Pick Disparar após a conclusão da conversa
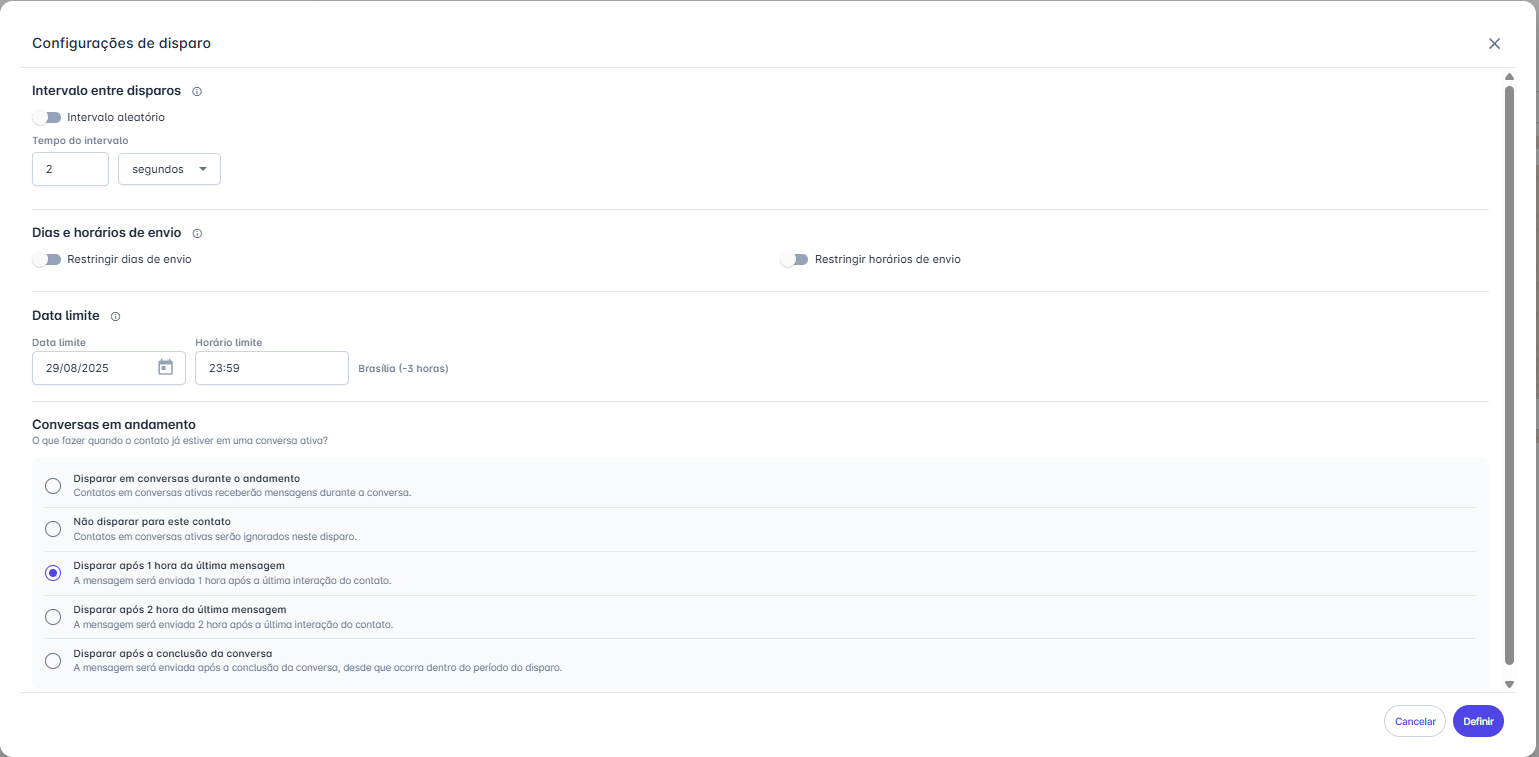The height and width of the screenshot is (757, 1539). [53, 660]
